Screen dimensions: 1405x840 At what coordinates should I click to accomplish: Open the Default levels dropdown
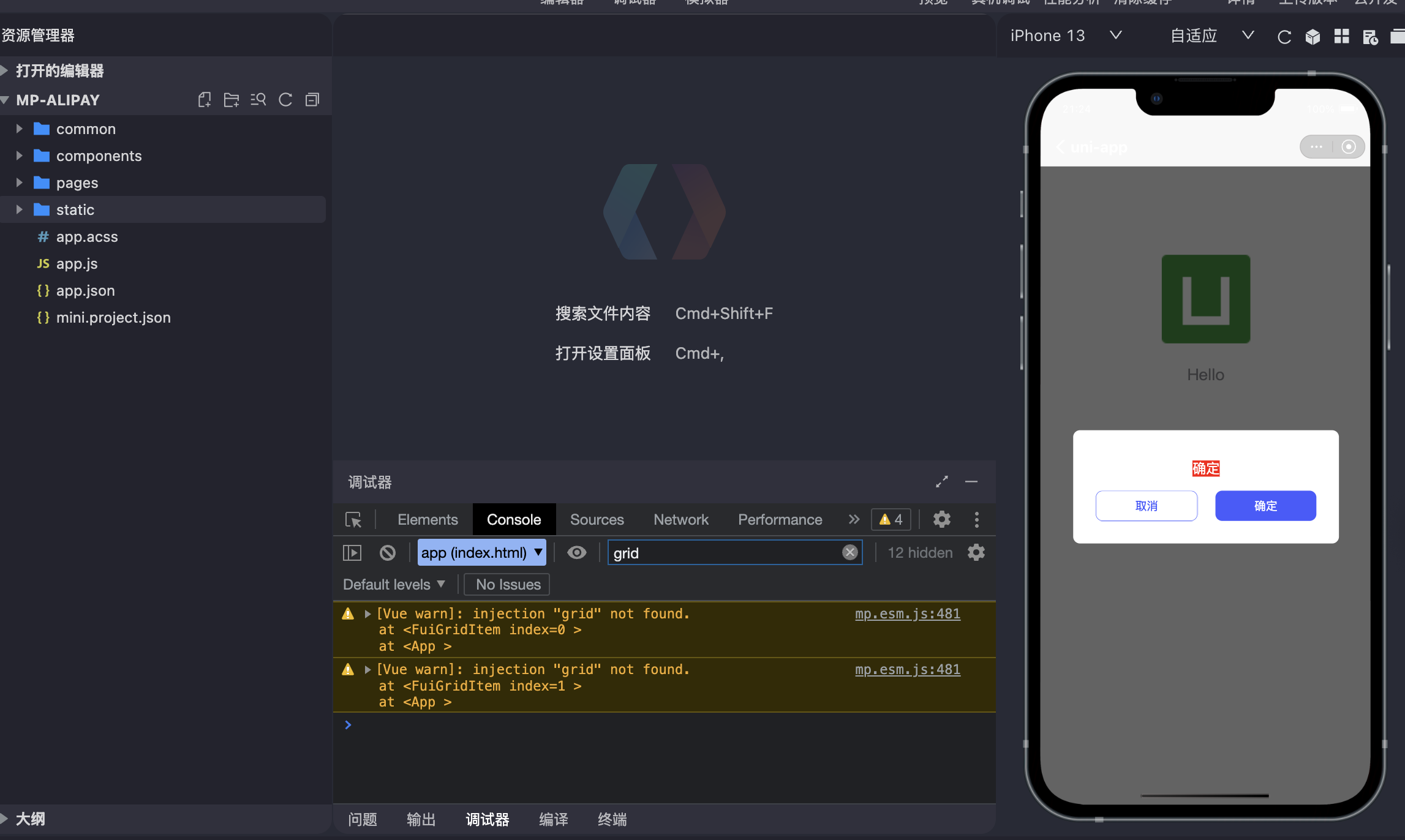pyautogui.click(x=394, y=585)
